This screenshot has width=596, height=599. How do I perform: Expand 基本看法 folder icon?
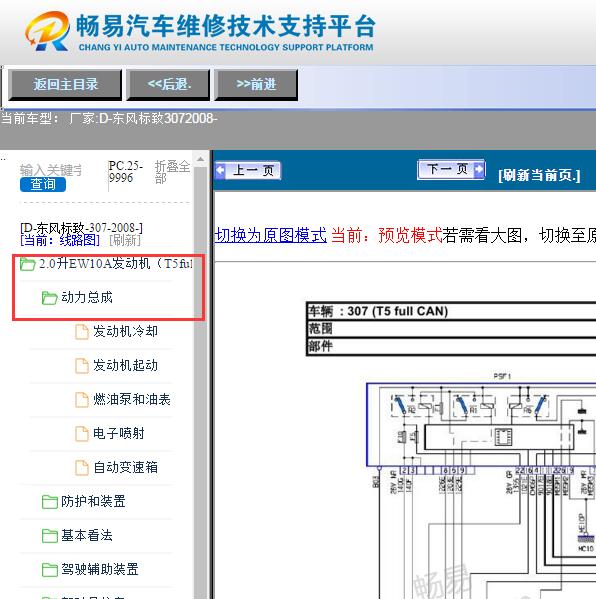50,536
